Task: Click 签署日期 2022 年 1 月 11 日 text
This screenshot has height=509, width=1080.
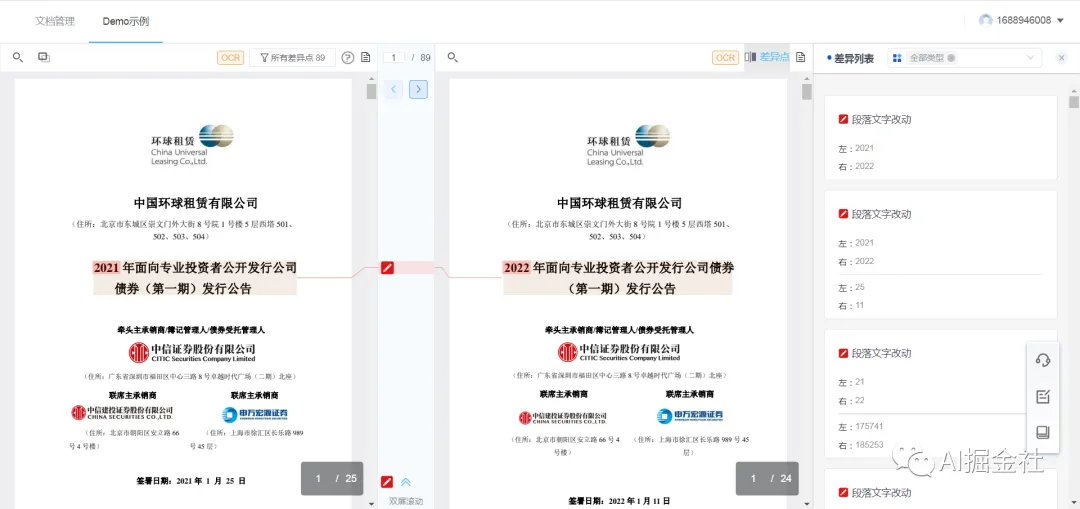Action: point(619,501)
